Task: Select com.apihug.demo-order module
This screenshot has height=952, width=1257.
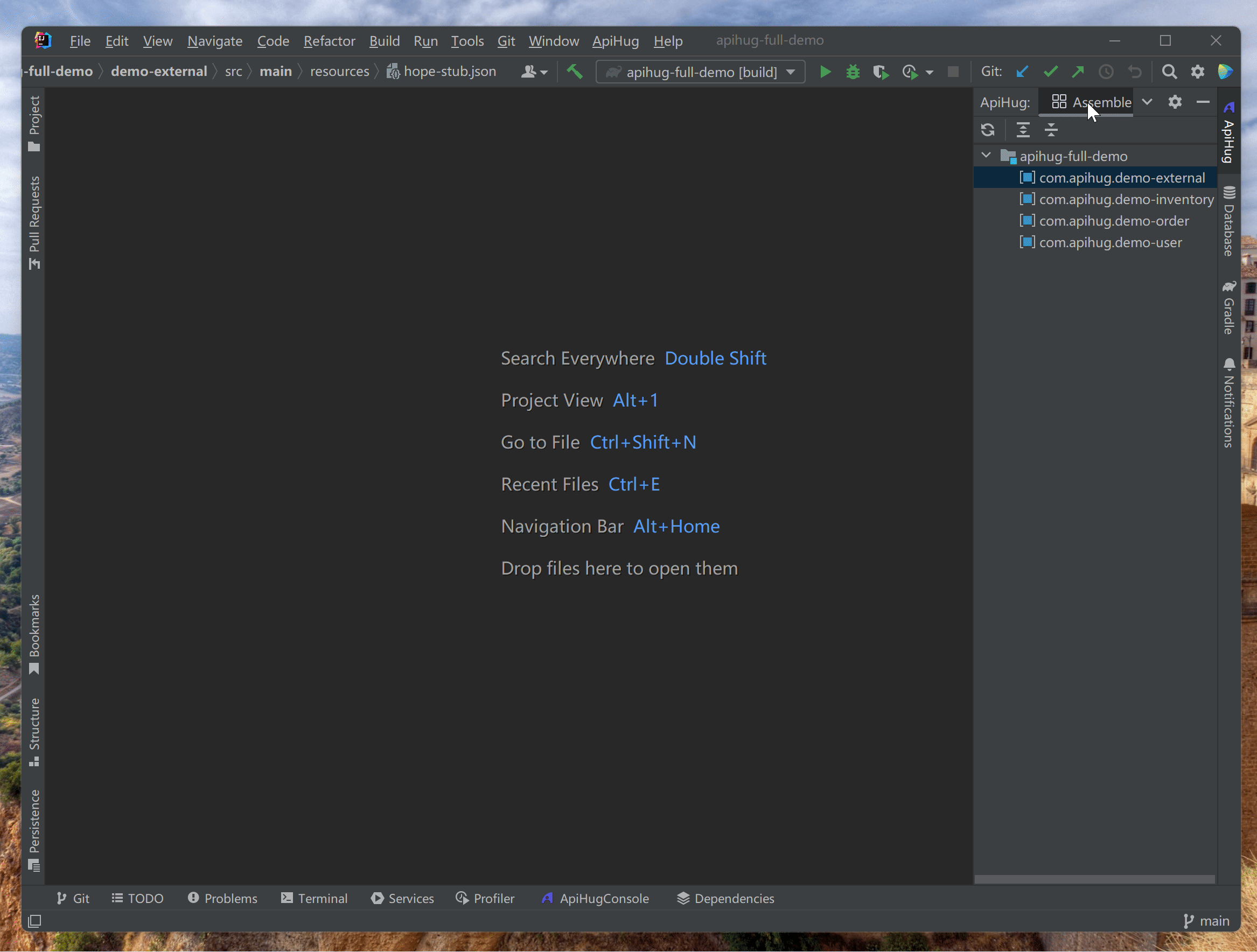Action: point(1113,220)
